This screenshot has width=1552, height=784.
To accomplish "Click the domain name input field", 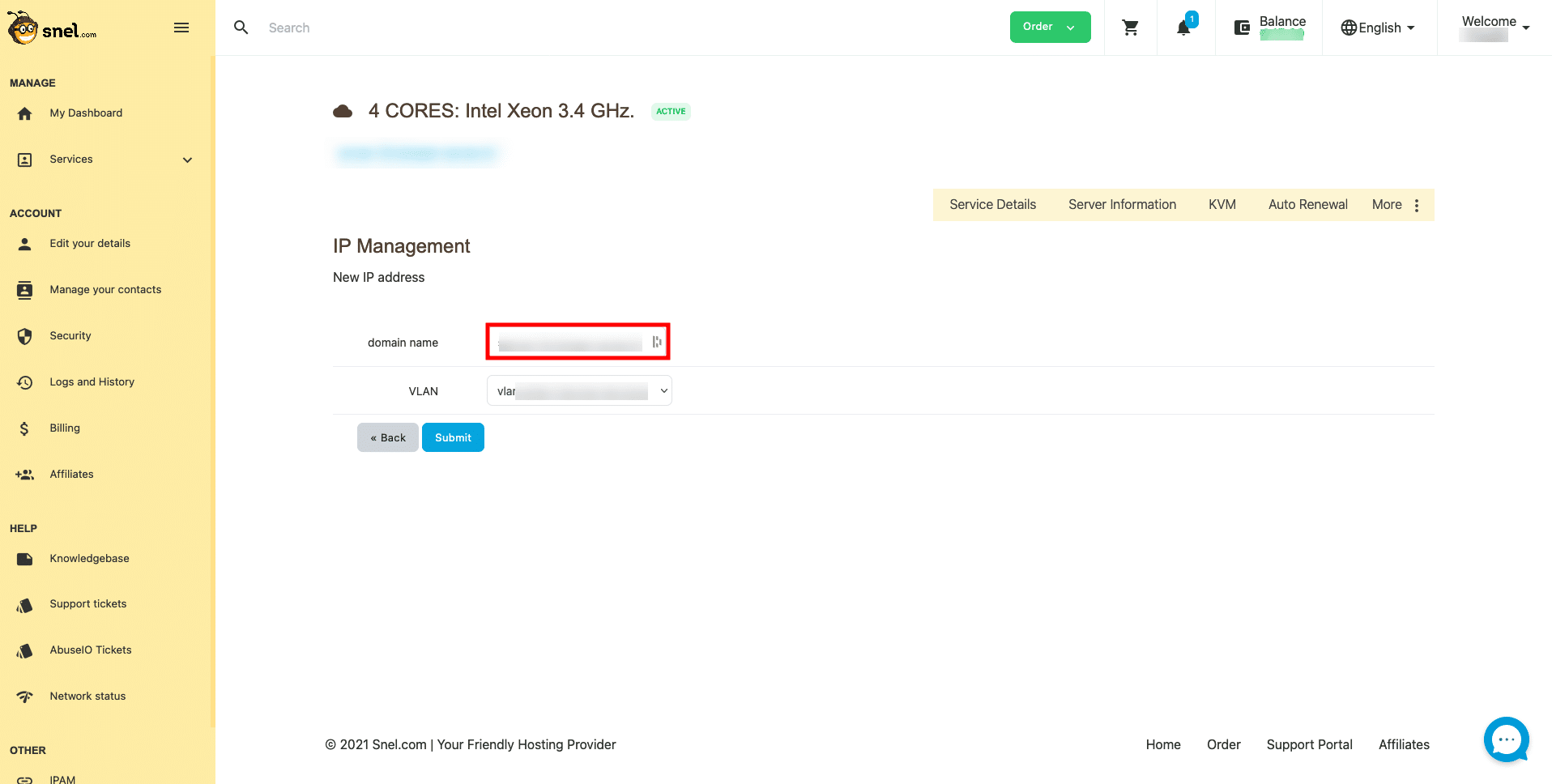I will (571, 343).
